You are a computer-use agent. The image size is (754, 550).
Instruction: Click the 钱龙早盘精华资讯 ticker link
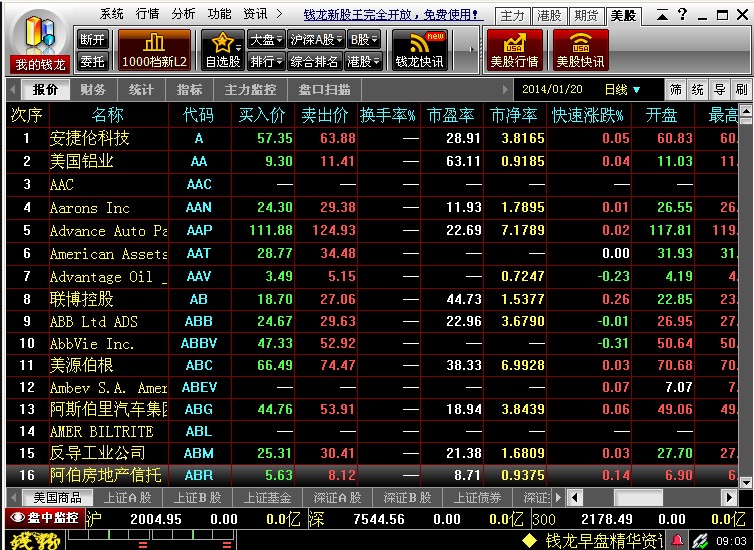[x=604, y=541]
